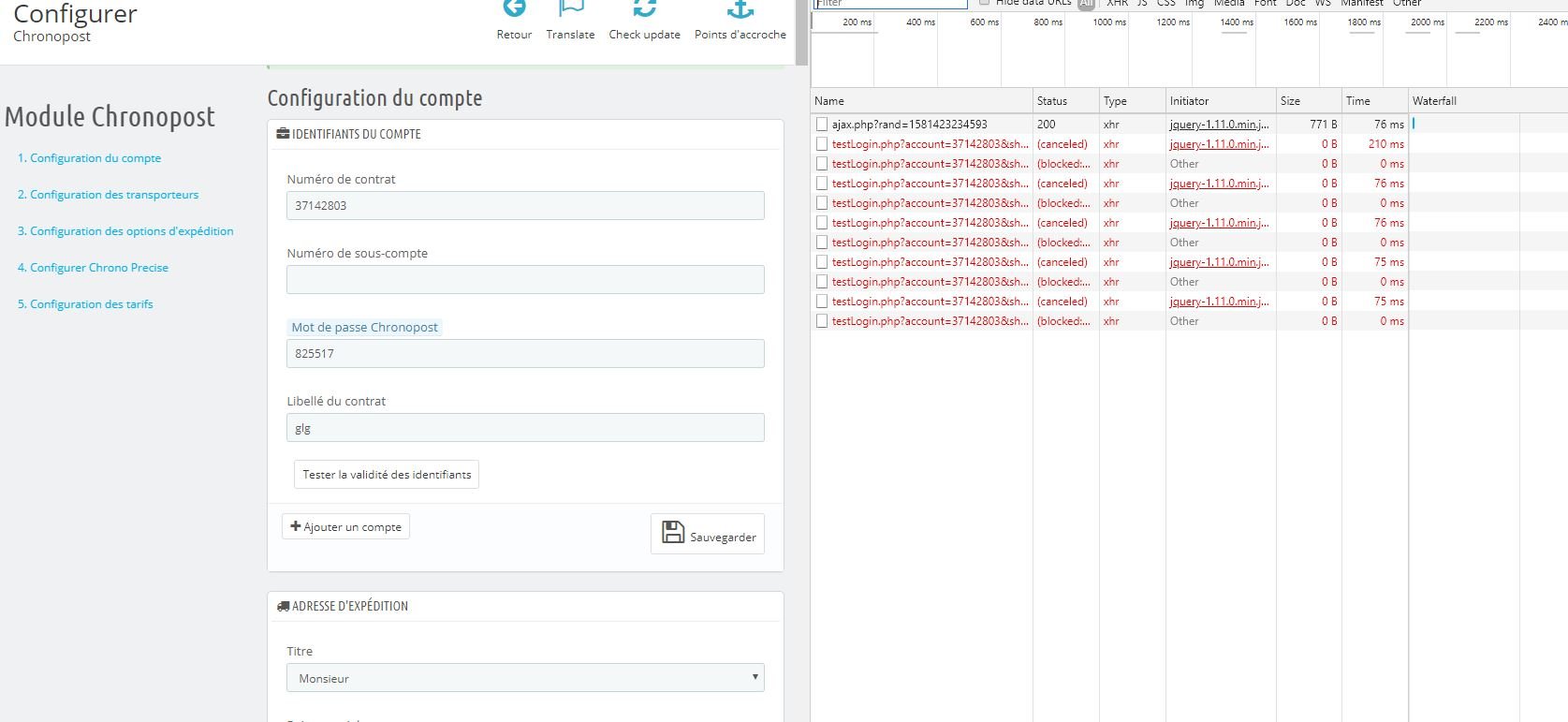Sort requests by the Time column header
The height and width of the screenshot is (722, 1568).
[1374, 100]
